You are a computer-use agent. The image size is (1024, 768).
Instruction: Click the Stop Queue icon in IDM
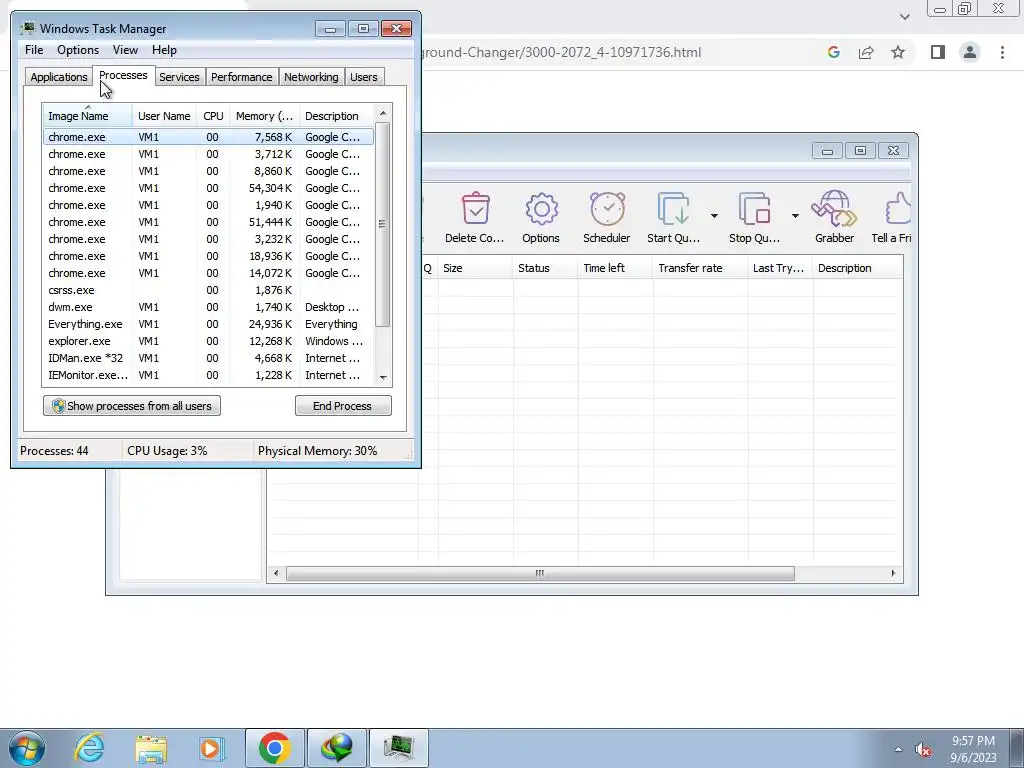754,217
